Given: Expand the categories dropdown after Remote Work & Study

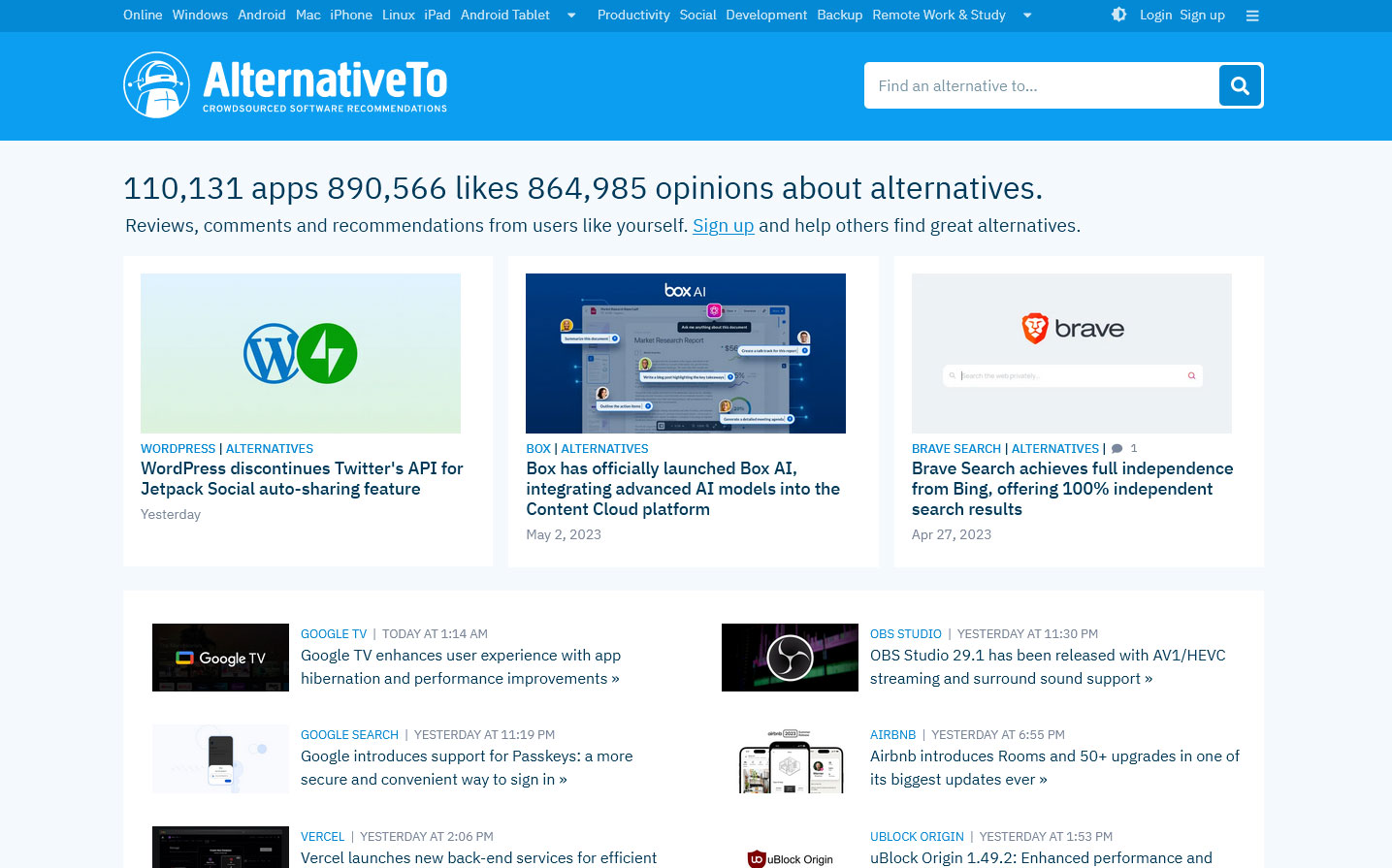Looking at the screenshot, I should (1027, 16).
